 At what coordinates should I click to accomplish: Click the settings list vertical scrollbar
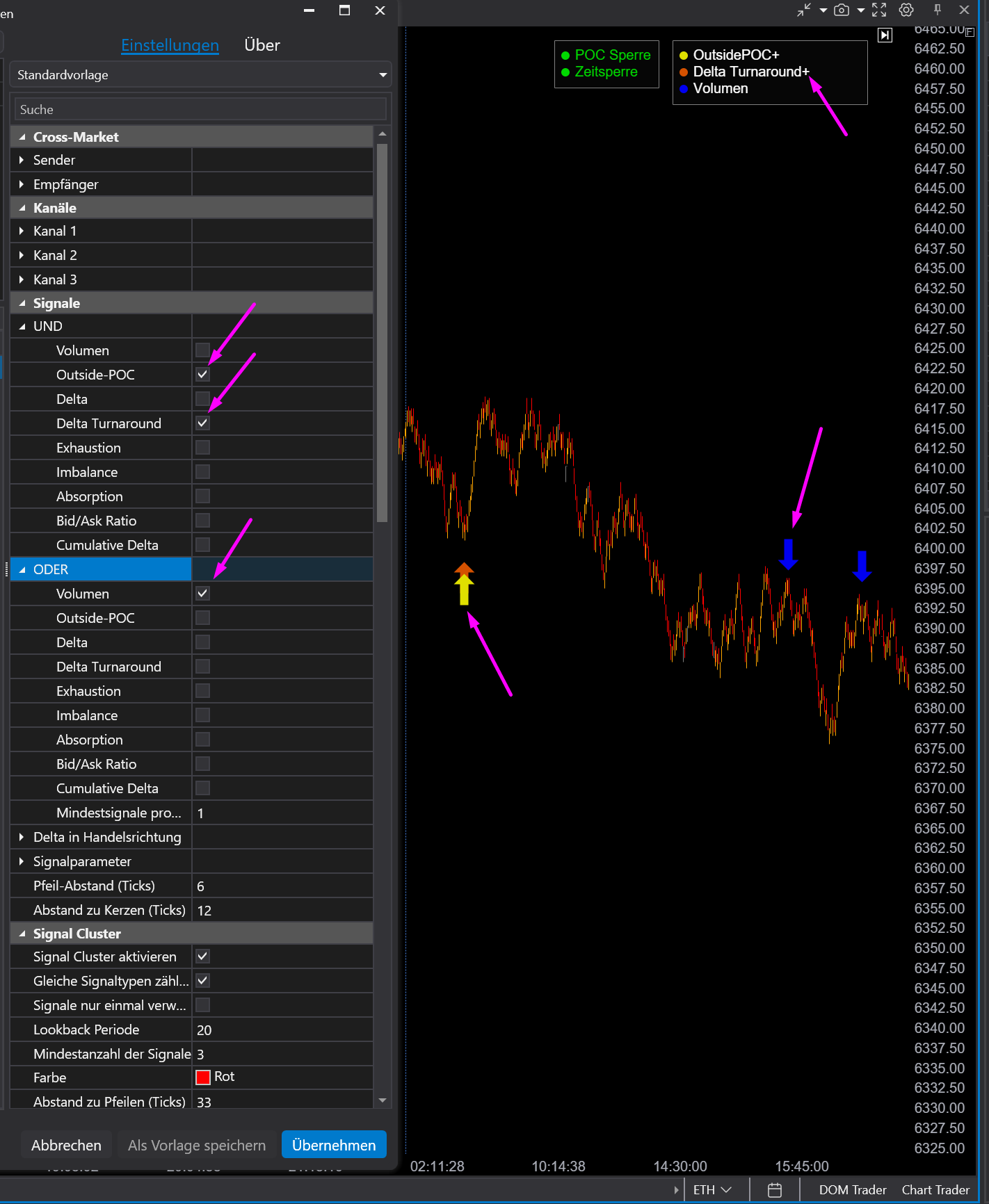pos(382,332)
